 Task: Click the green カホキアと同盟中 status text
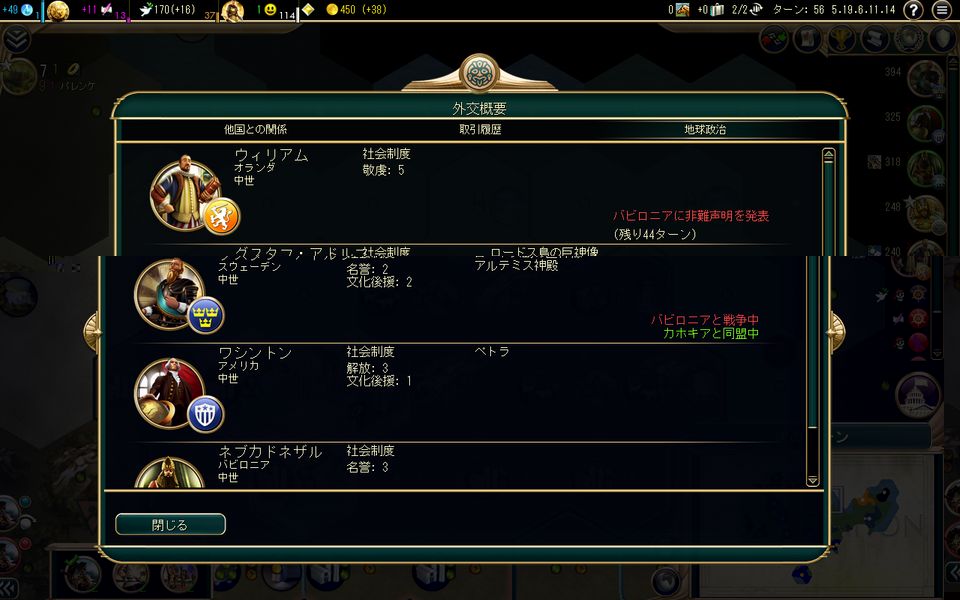(x=711, y=334)
